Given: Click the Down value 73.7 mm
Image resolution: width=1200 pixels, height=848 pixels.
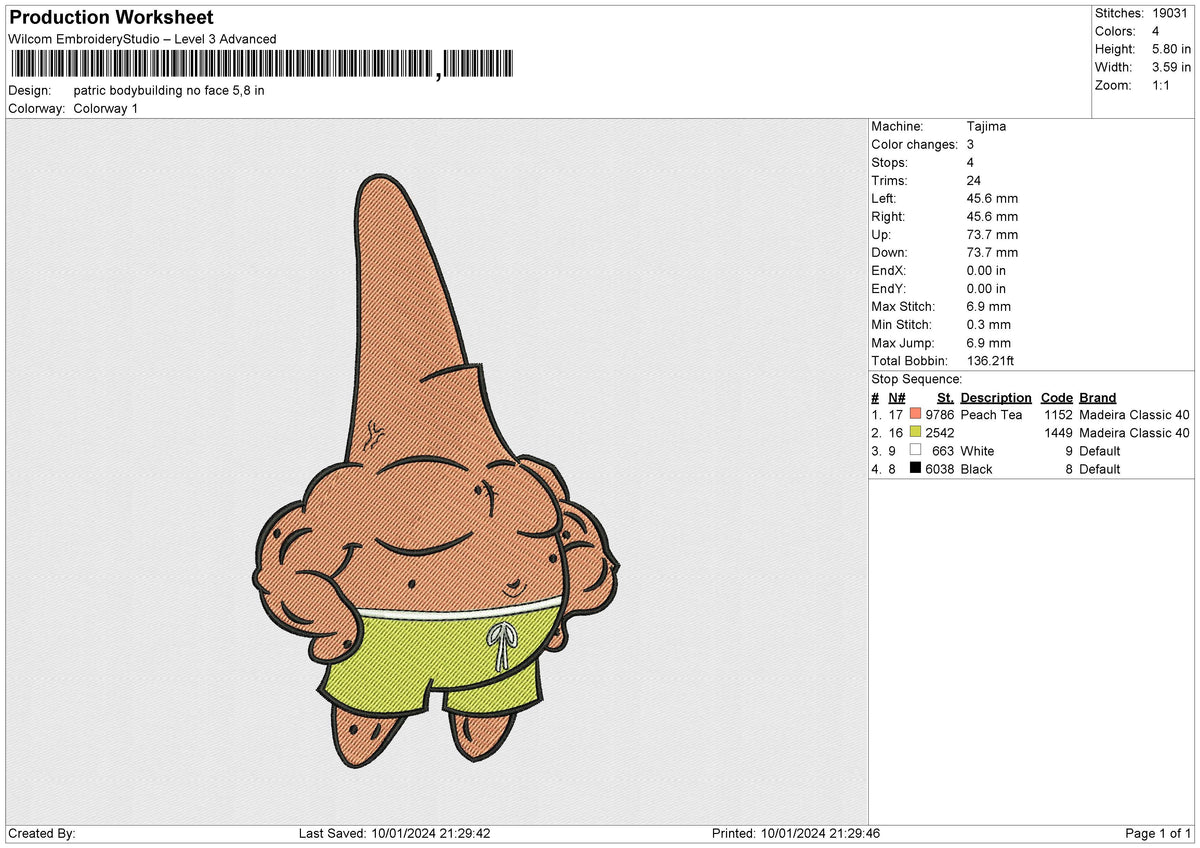Looking at the screenshot, I should 992,252.
